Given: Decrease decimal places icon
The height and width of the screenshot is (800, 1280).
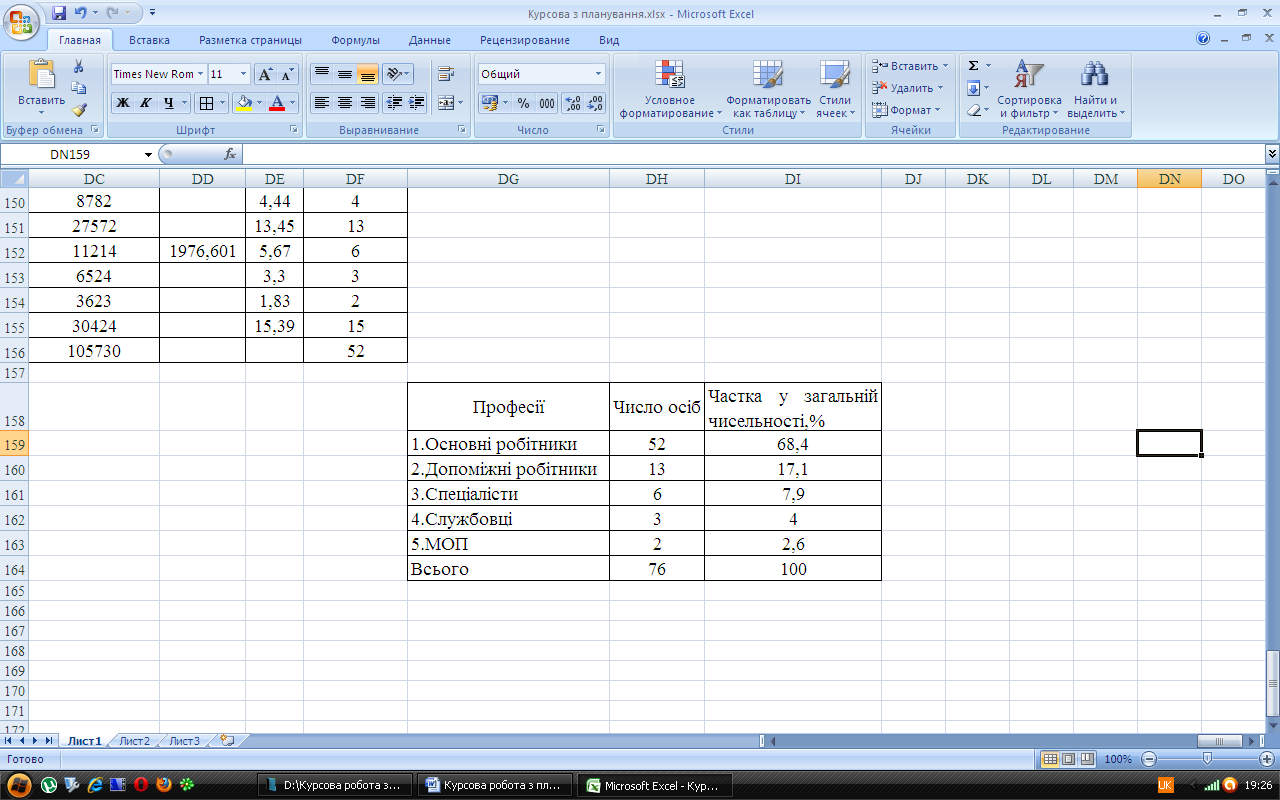Looking at the screenshot, I should pos(595,102).
